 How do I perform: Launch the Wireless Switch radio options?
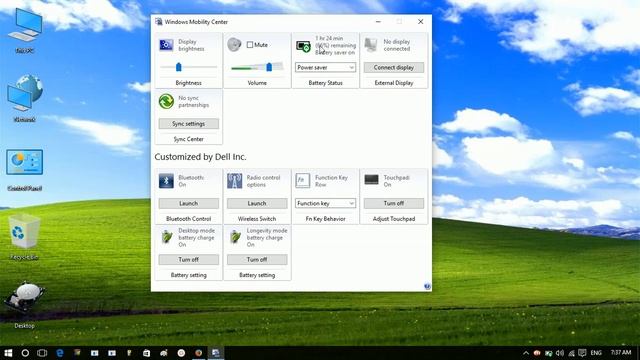(257, 203)
